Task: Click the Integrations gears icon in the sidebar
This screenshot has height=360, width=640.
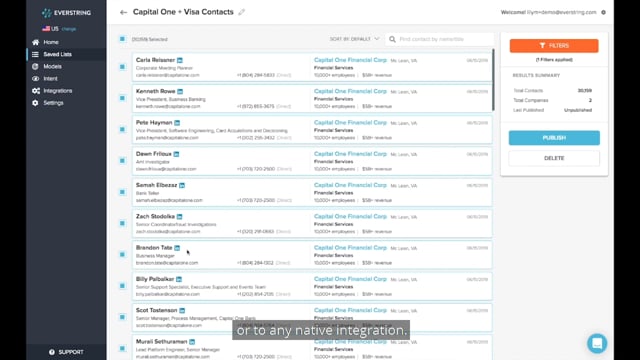Action: [x=36, y=91]
